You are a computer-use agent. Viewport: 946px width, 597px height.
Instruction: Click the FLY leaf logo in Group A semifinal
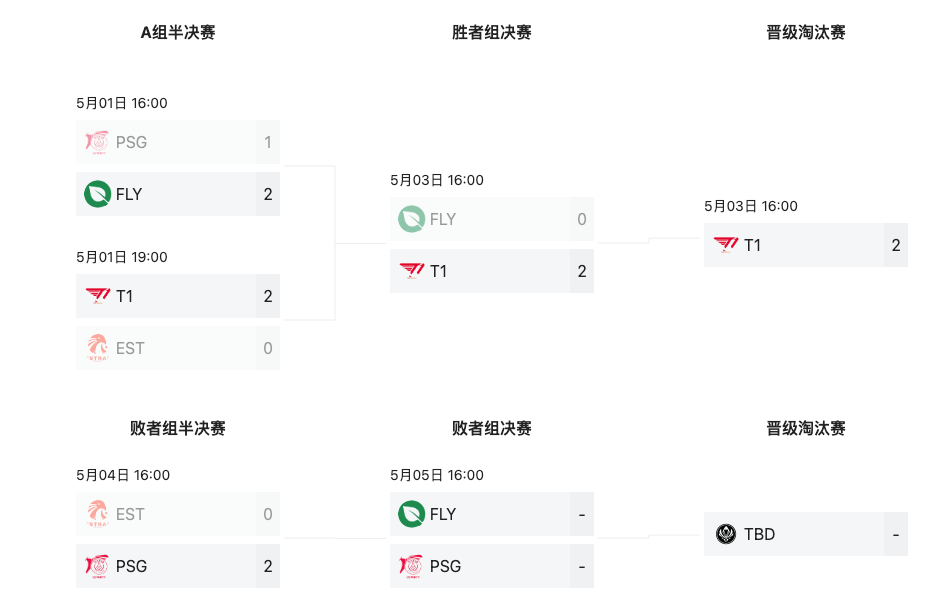(x=97, y=194)
